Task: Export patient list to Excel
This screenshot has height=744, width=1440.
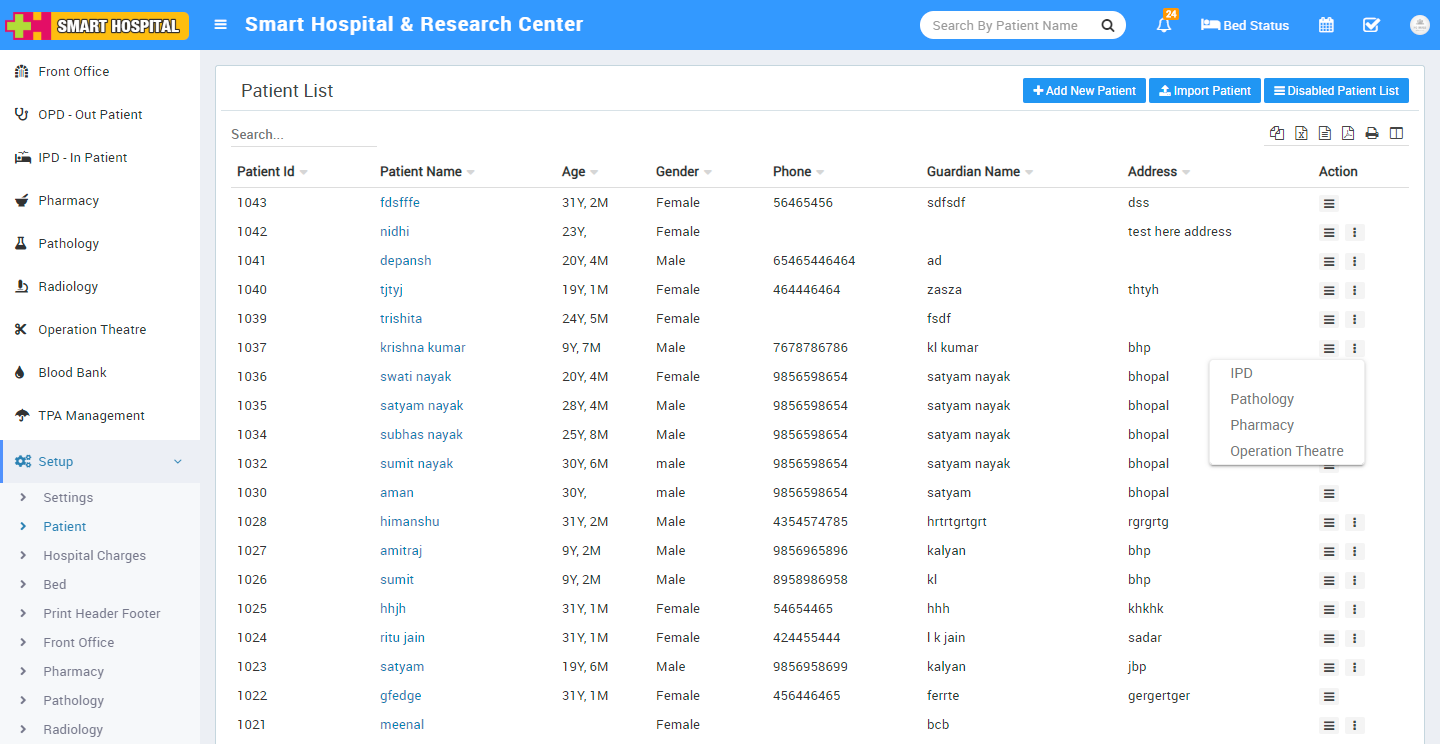Action: 1301,133
